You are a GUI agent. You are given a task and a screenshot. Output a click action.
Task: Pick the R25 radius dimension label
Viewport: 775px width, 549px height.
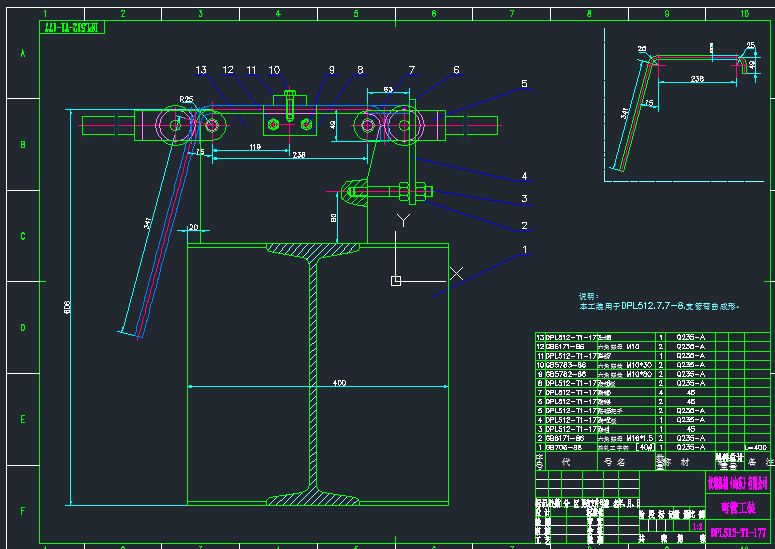[x=186, y=98]
